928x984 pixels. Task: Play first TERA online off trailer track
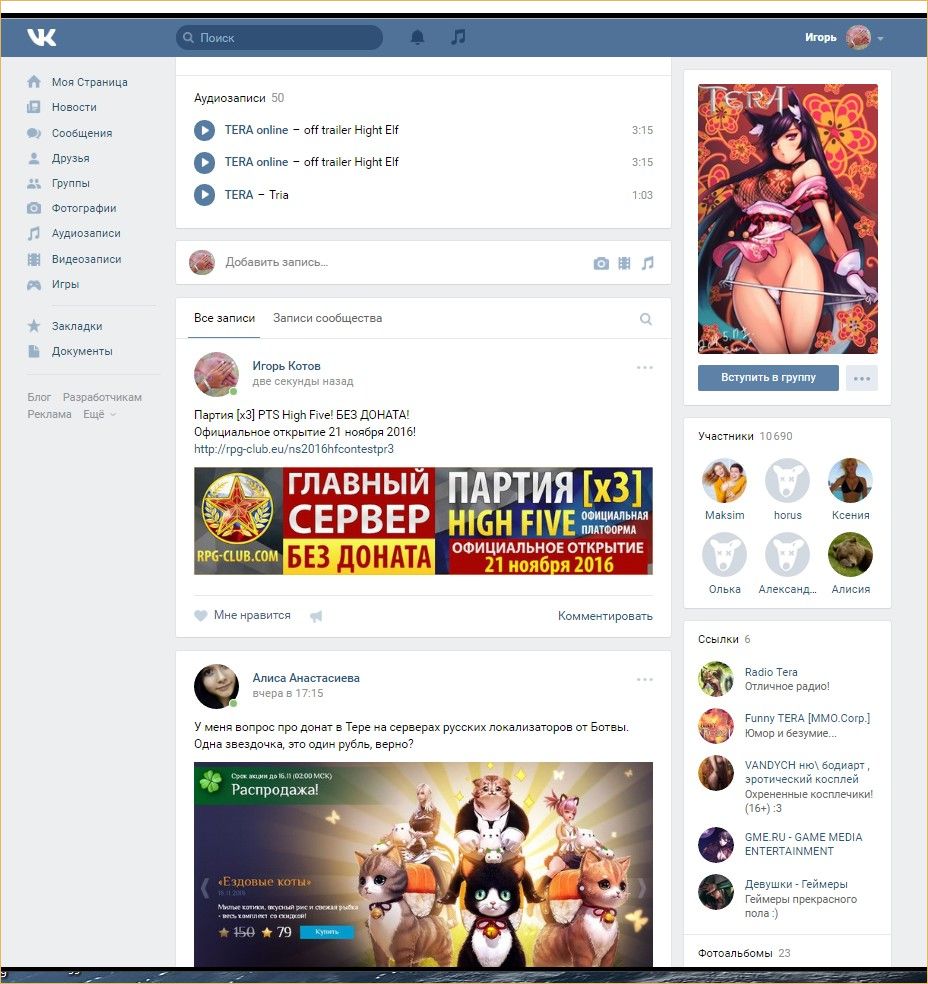point(204,131)
